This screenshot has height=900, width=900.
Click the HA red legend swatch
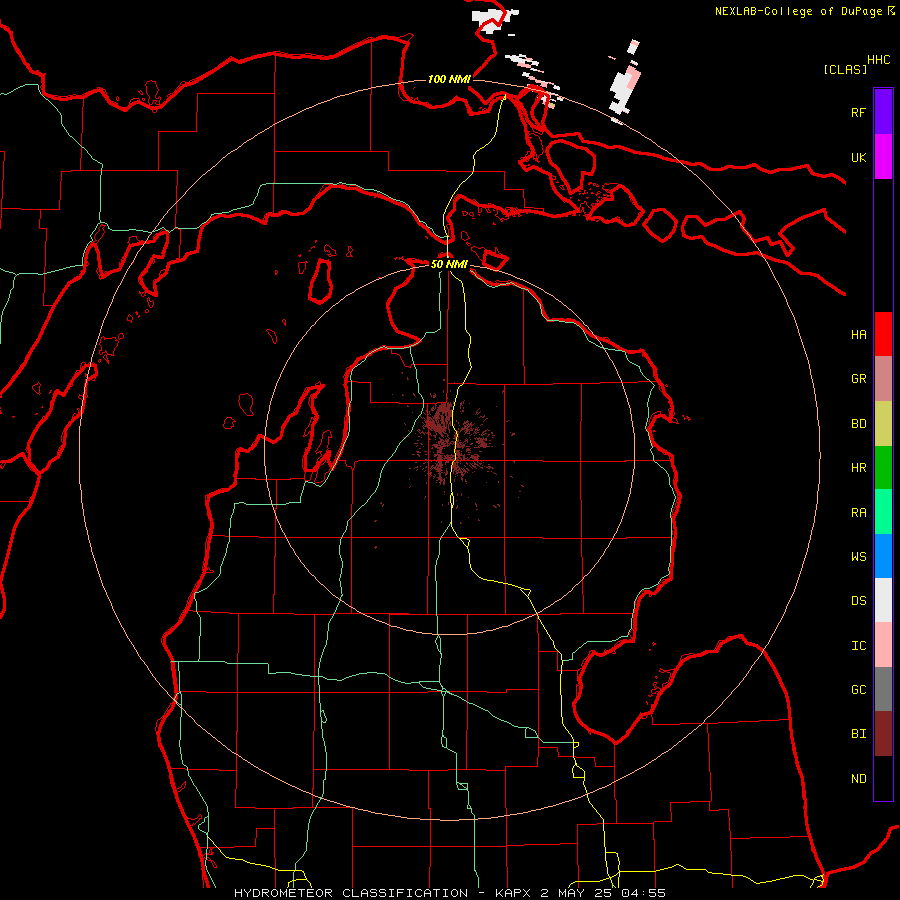coord(883,334)
